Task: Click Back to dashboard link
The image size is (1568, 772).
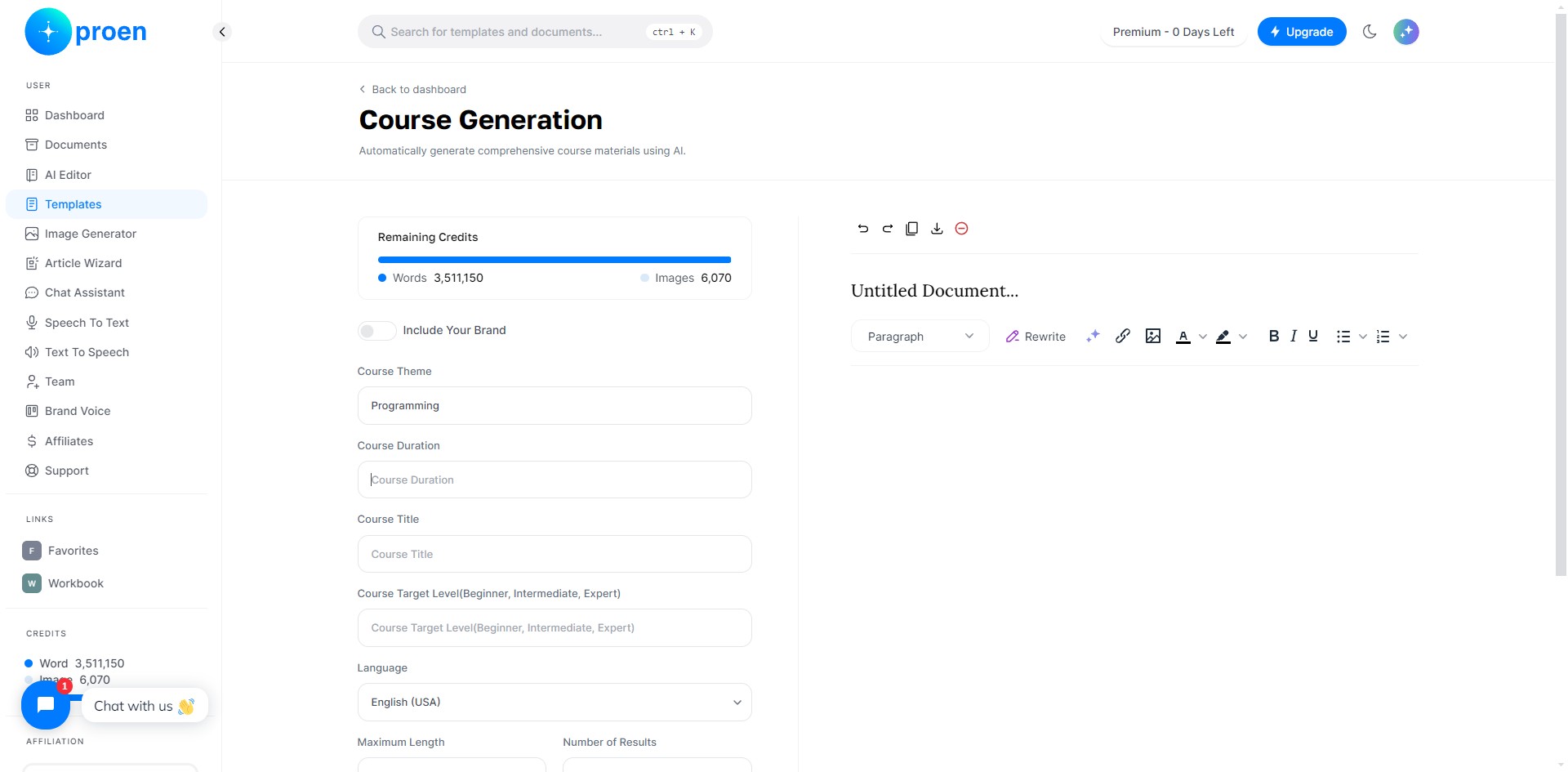Action: point(412,89)
